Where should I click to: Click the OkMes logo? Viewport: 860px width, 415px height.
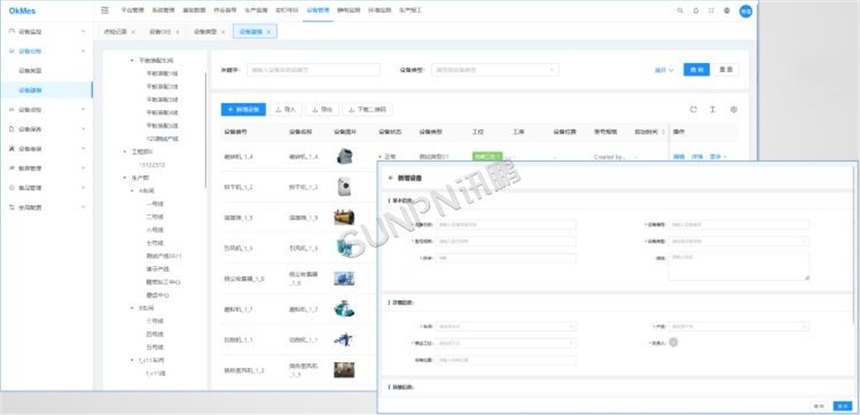pos(22,10)
